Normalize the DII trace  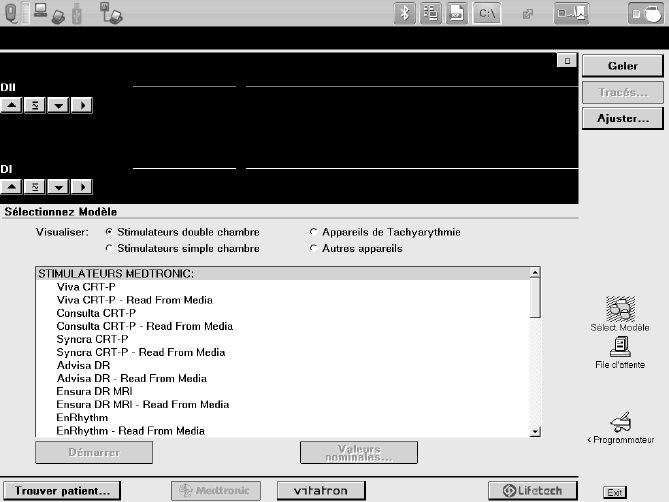coord(35,105)
